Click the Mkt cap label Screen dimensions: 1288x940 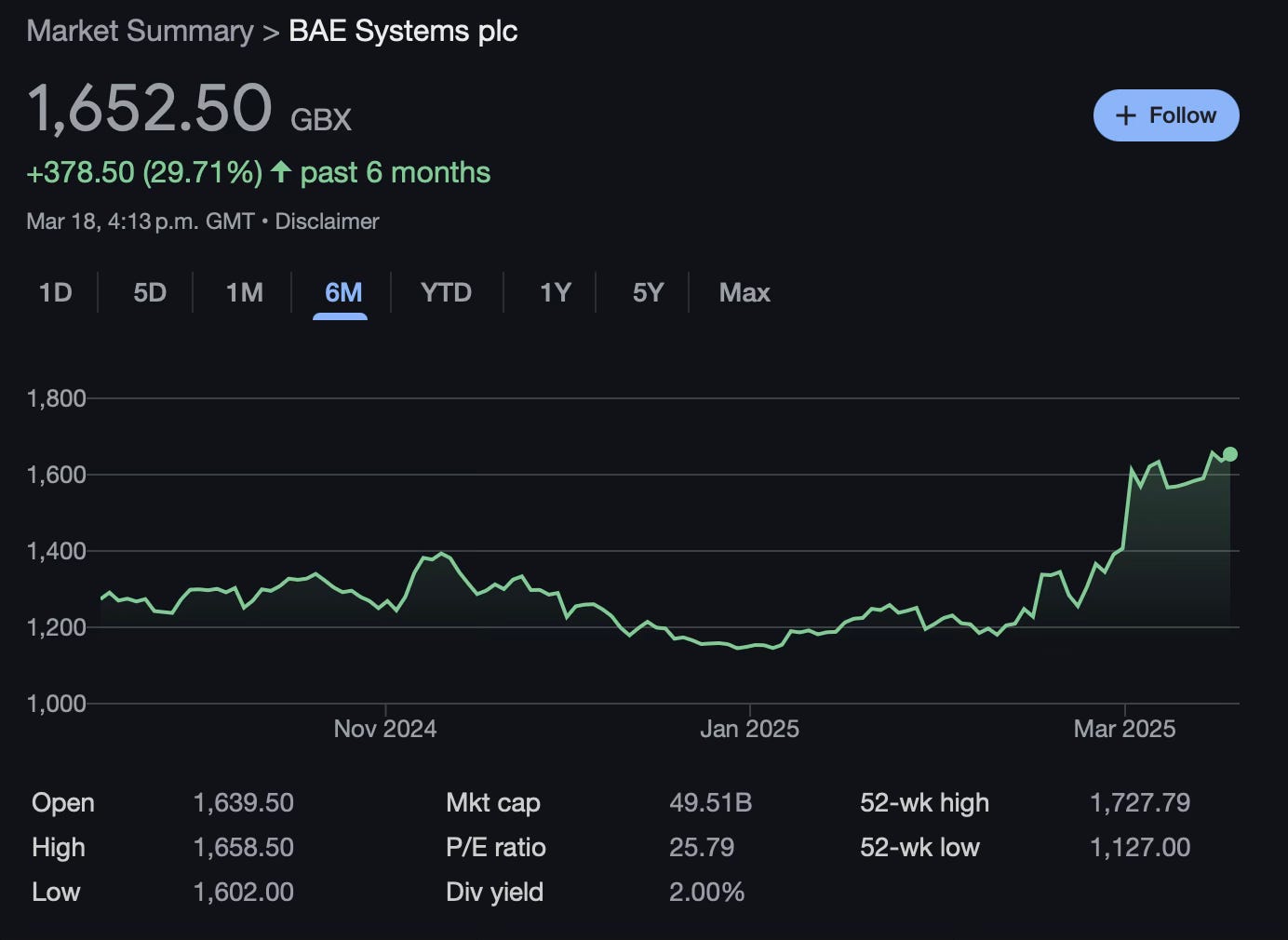click(x=493, y=803)
